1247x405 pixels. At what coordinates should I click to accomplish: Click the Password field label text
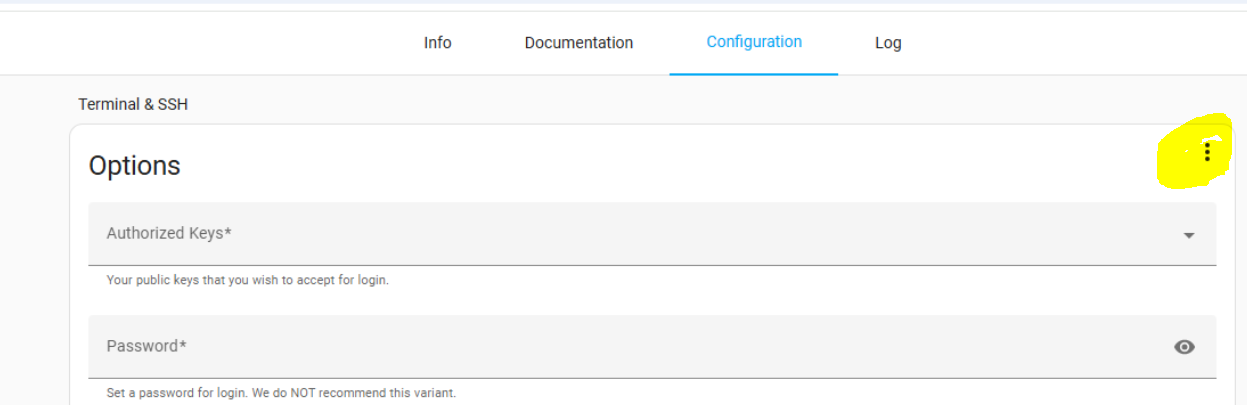(x=147, y=346)
